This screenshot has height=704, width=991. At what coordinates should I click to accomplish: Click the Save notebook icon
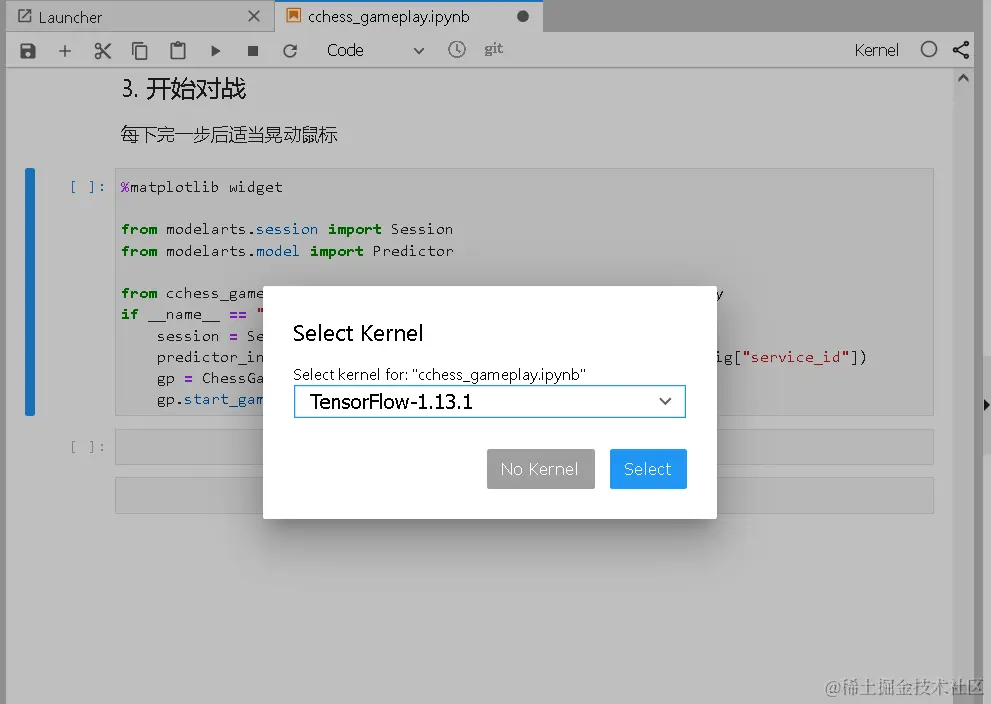click(x=28, y=51)
